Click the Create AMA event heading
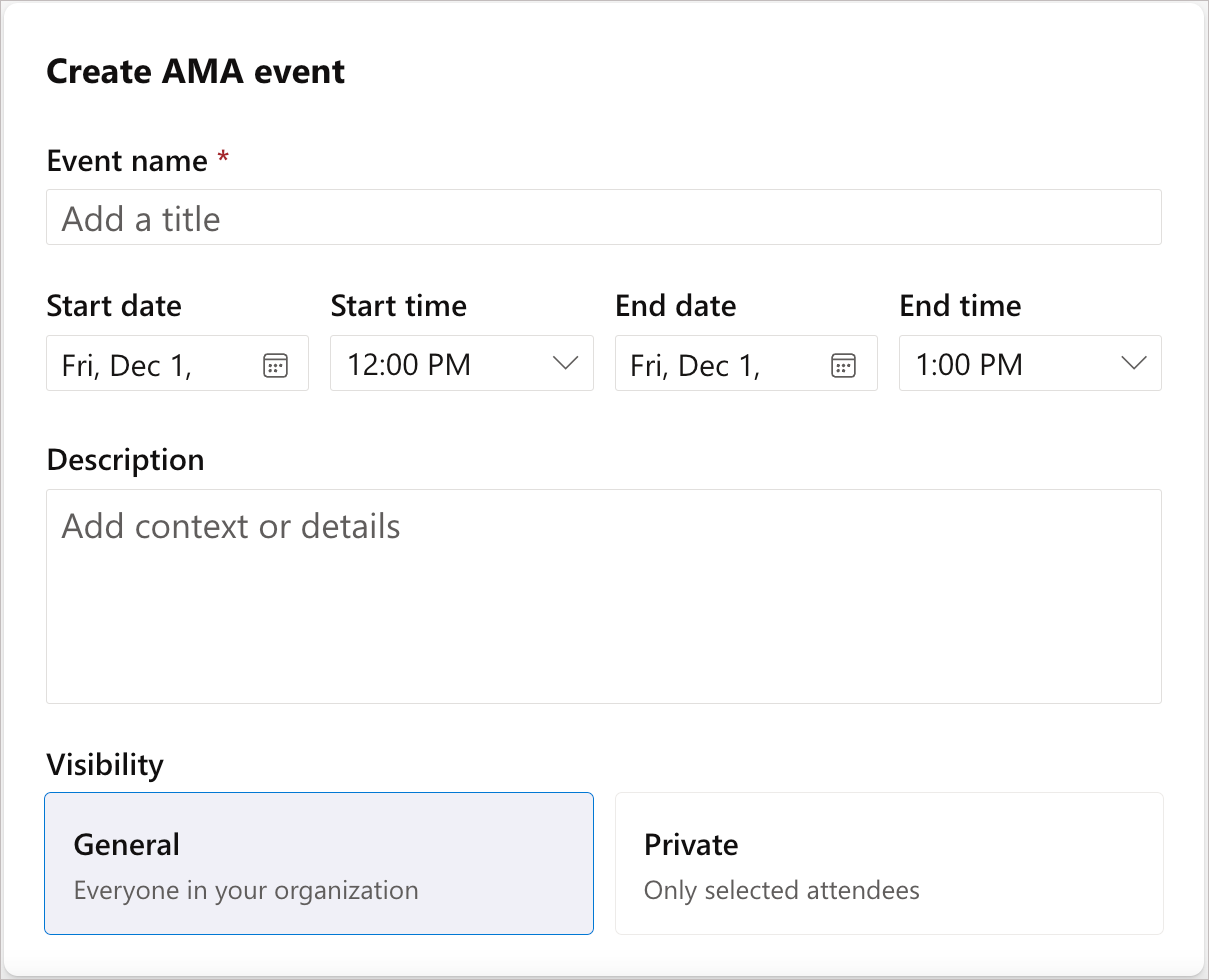 coord(195,71)
